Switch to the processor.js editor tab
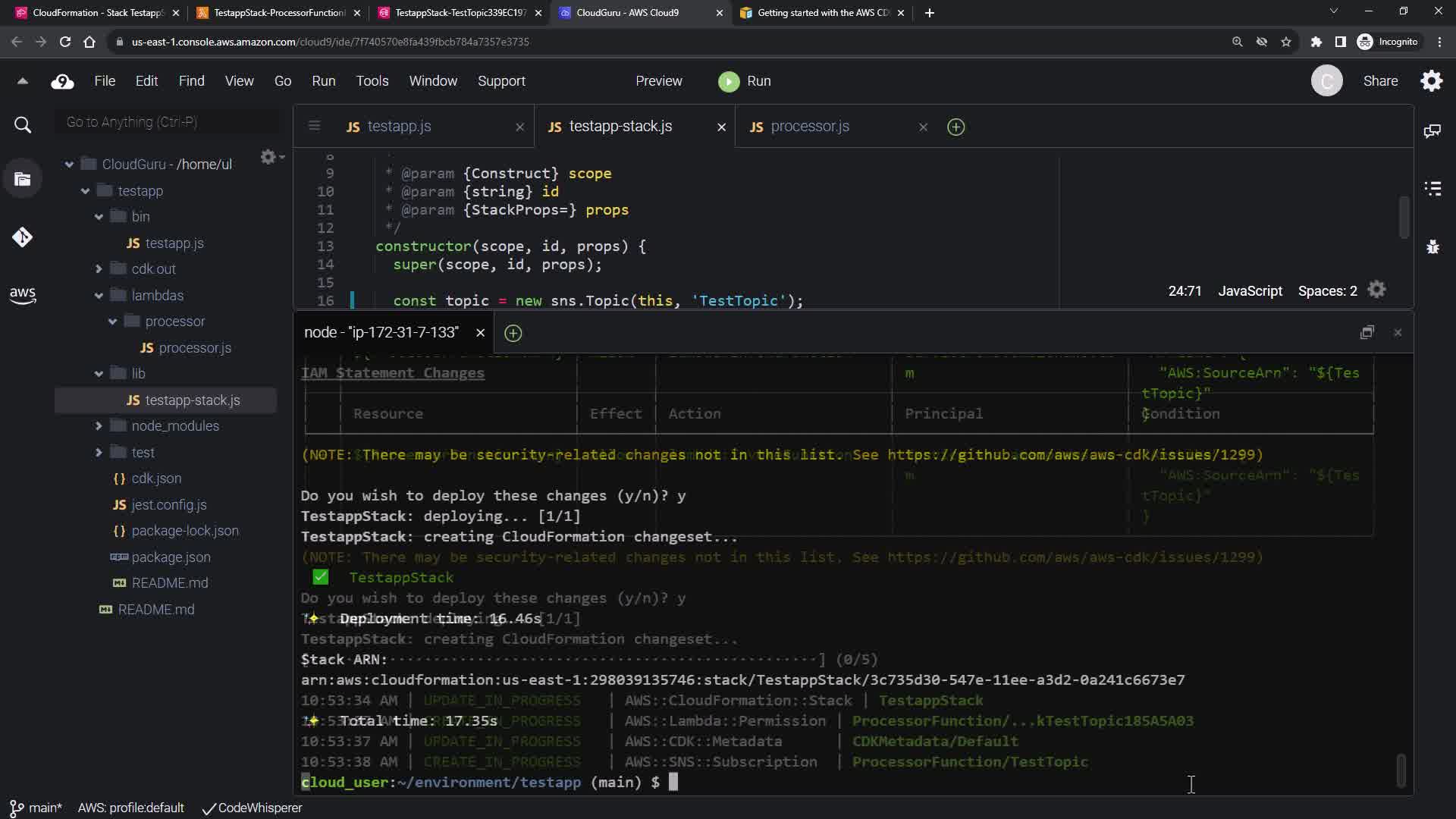Viewport: 1456px width, 819px height. [809, 127]
